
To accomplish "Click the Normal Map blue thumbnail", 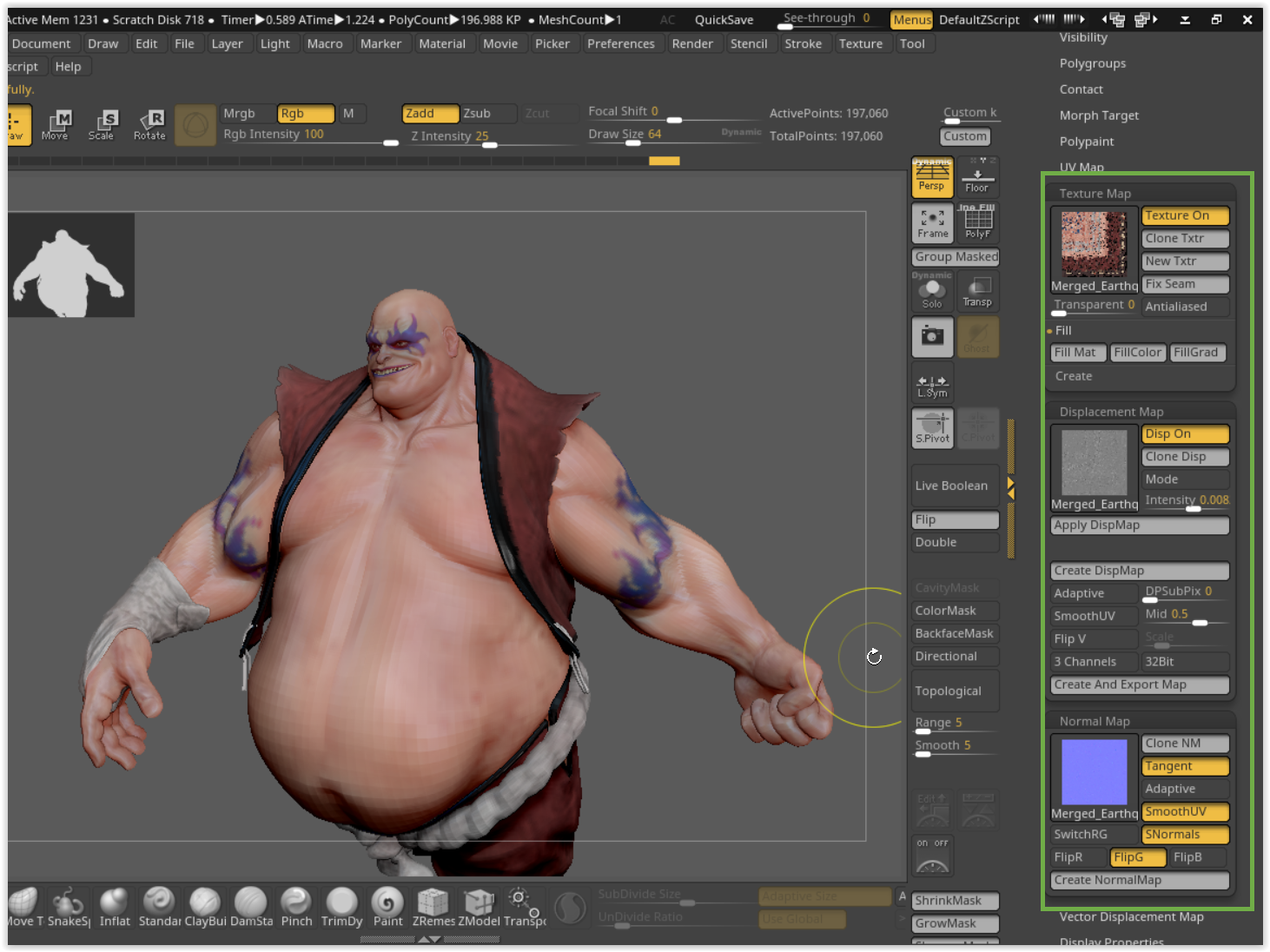I will (1094, 771).
